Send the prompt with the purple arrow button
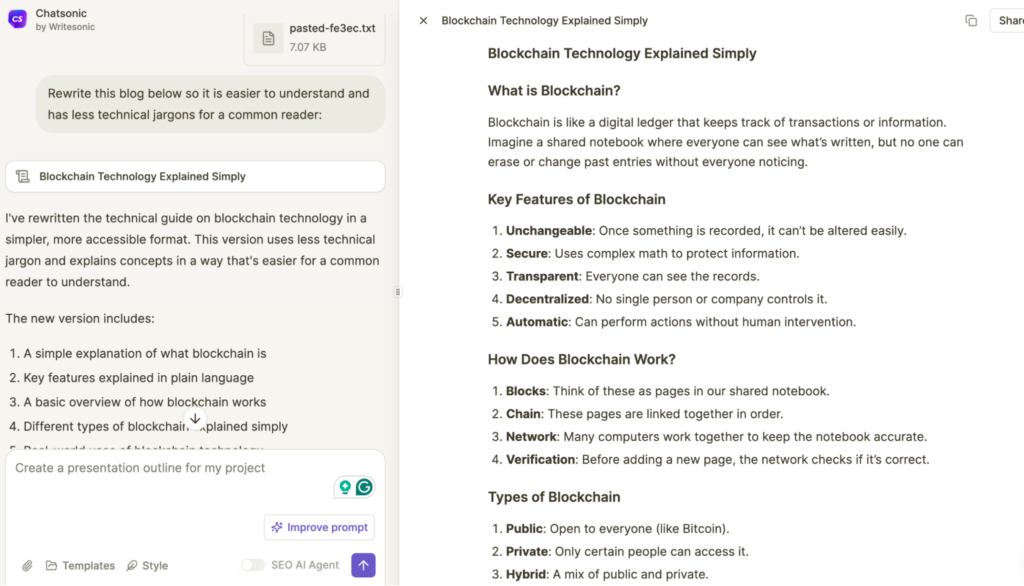1024x586 pixels. coord(364,565)
